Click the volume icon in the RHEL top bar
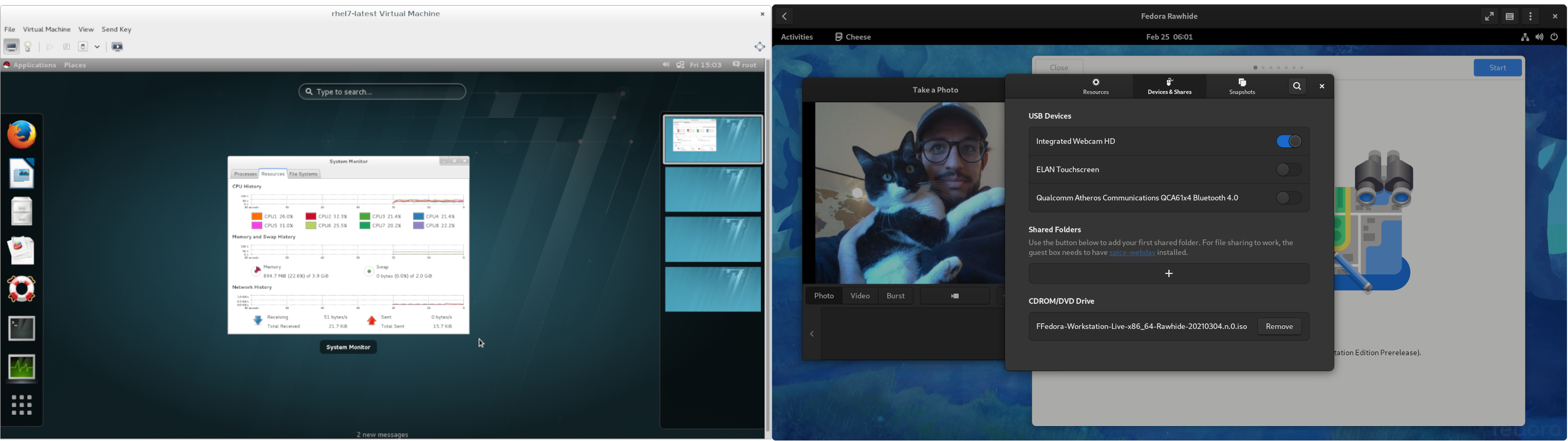The width and height of the screenshot is (1568, 441). [x=665, y=65]
